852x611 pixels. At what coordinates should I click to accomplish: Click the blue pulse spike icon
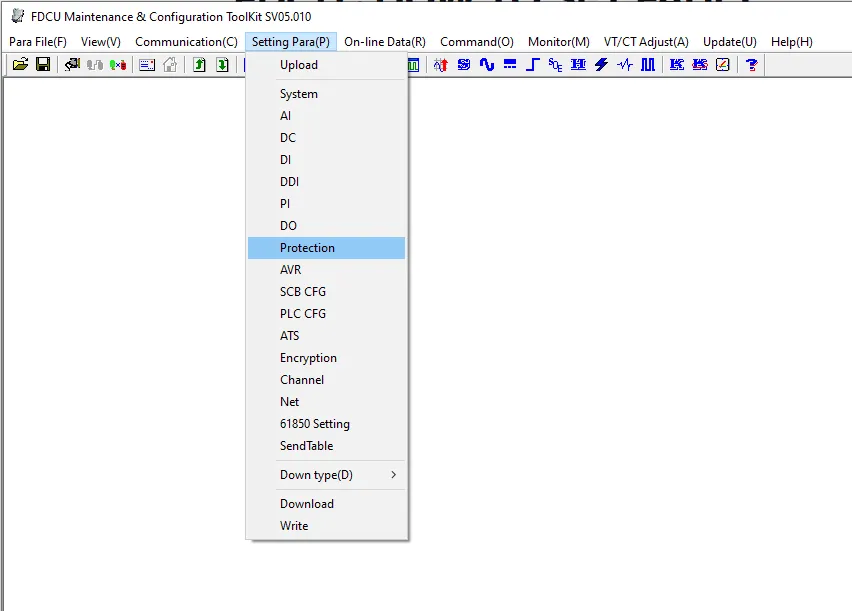pos(625,65)
